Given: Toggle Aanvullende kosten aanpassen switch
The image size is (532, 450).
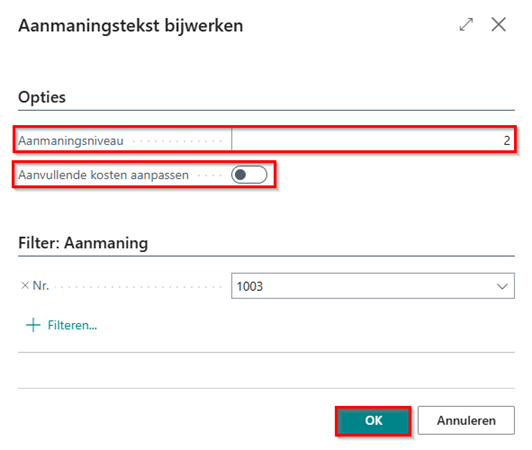Looking at the screenshot, I should 249,175.
